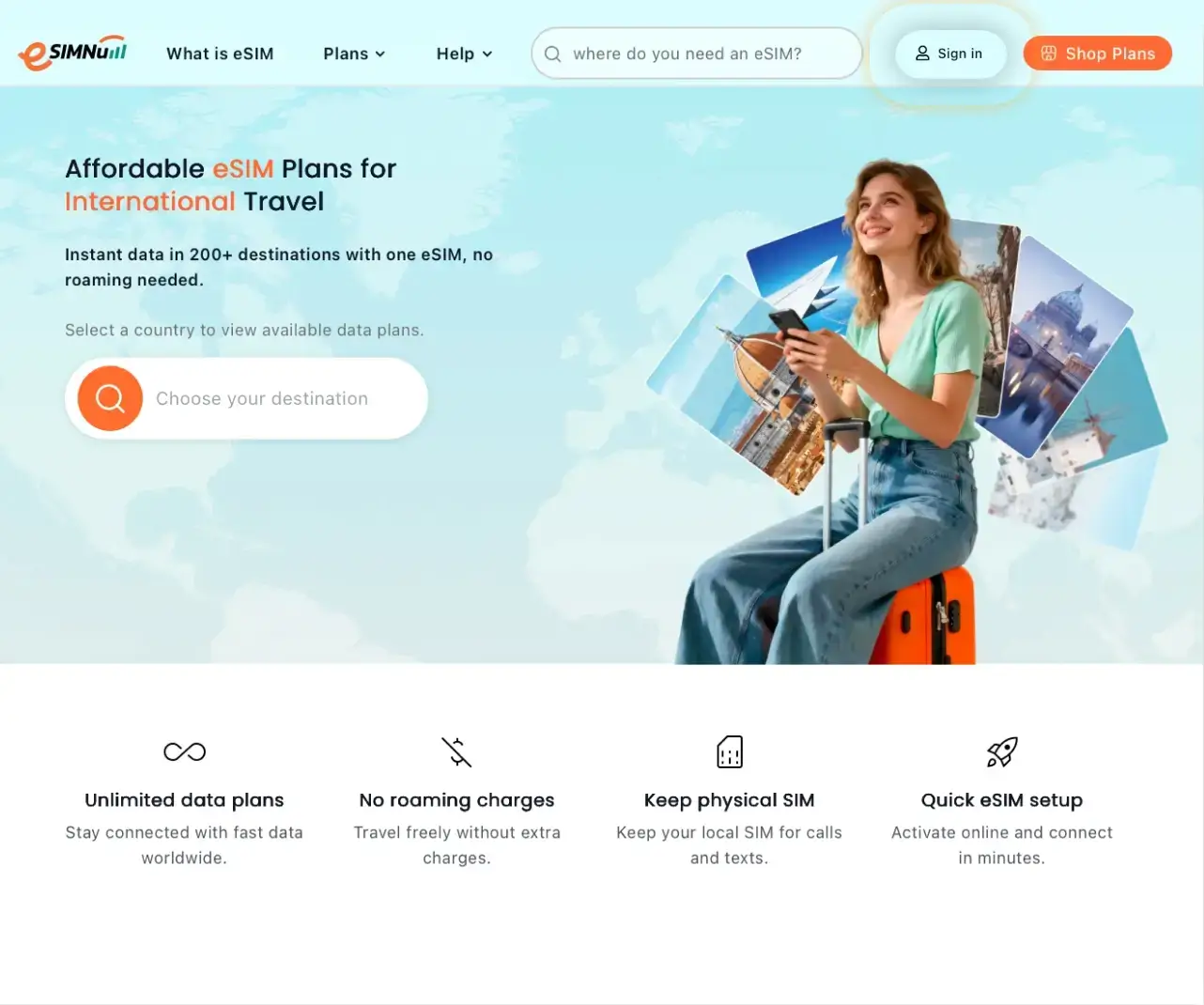Click the eSIMNu logo
The image size is (1204, 1005).
coord(72,54)
